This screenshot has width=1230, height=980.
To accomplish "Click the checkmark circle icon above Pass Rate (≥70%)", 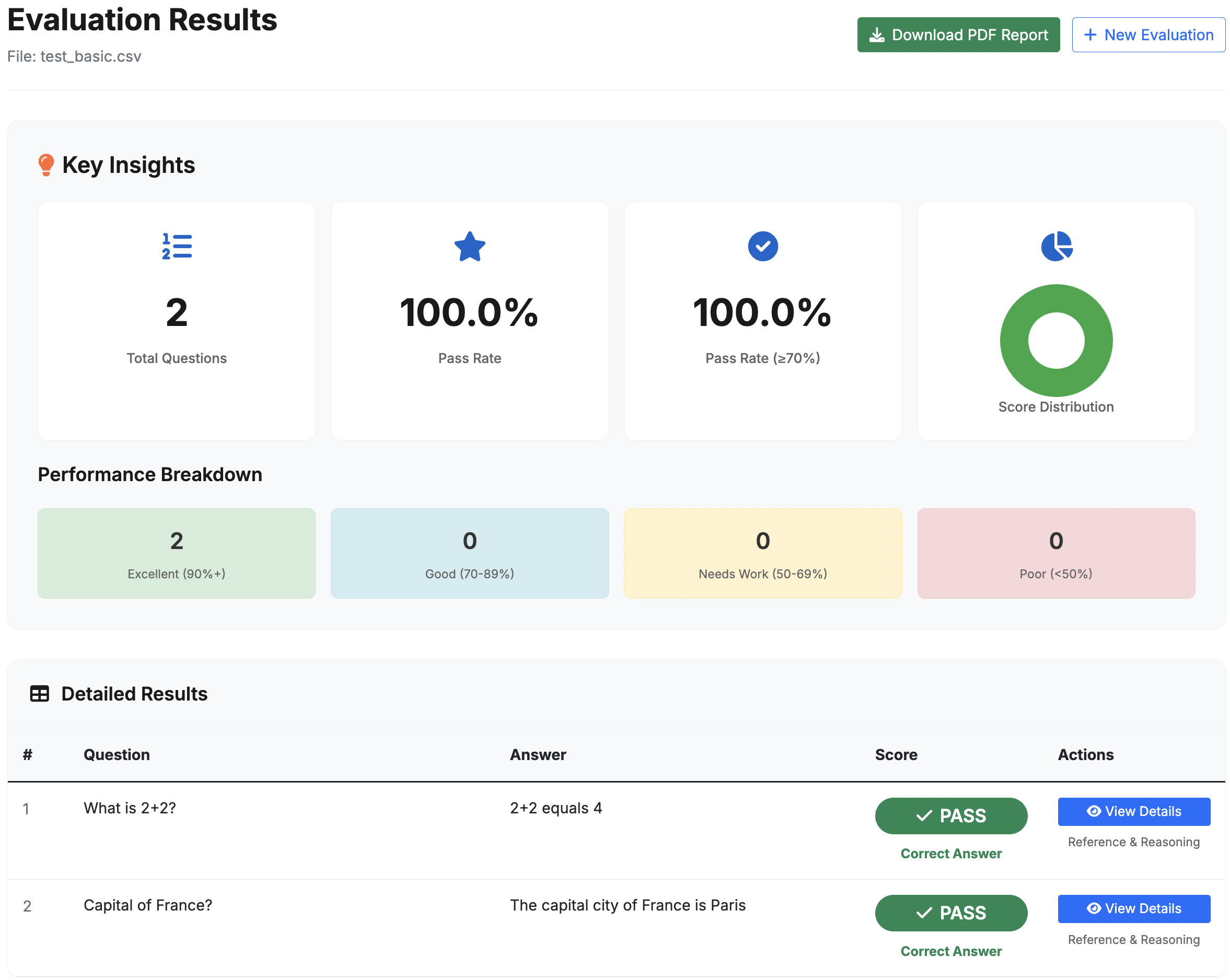I will click(763, 247).
